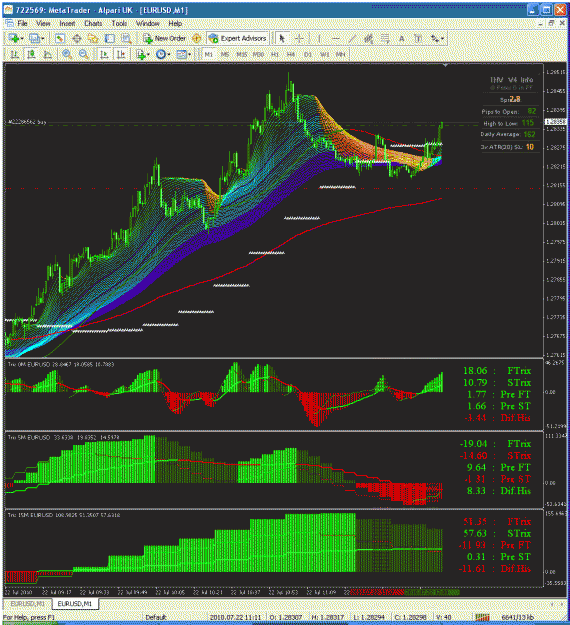This screenshot has width=570, height=625.
Task: Expand the Profiles dropdown arrow
Action: click(x=43, y=39)
